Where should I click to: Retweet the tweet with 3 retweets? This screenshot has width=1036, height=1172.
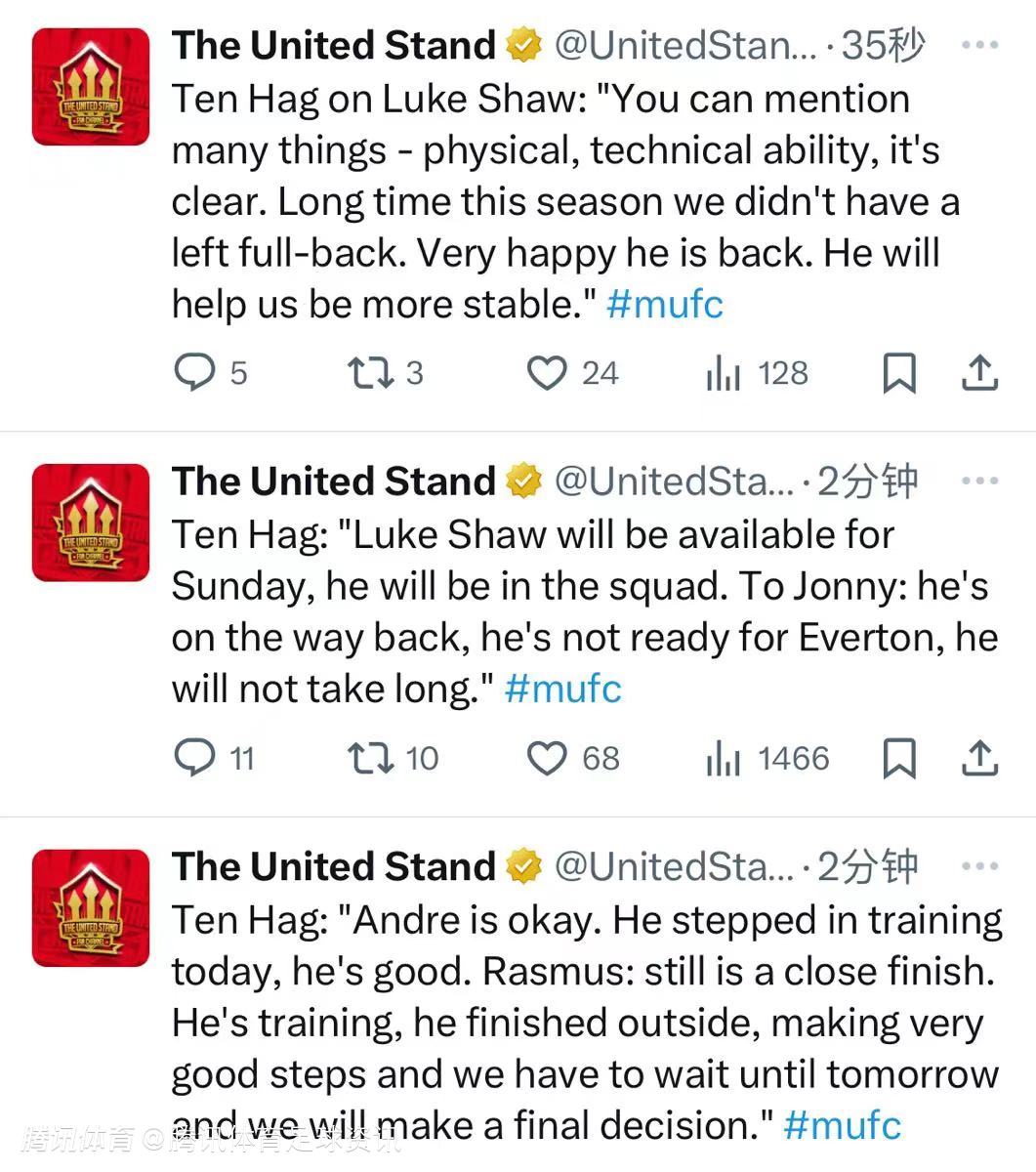point(370,373)
